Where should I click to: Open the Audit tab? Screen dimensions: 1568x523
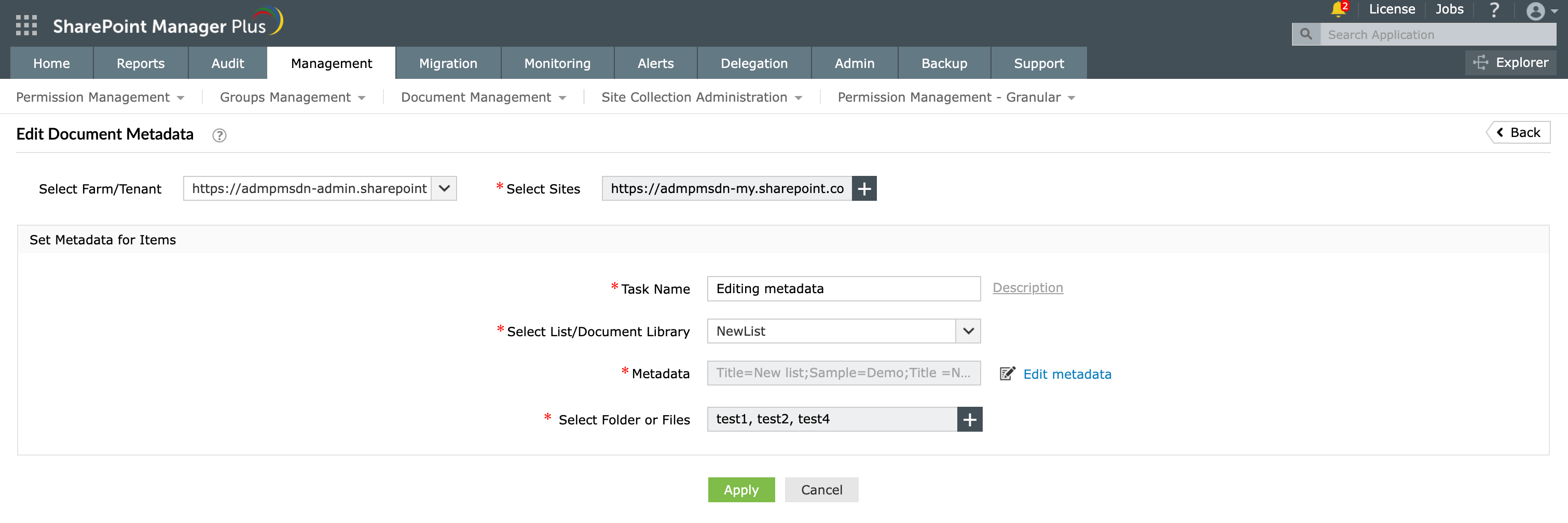(x=228, y=63)
